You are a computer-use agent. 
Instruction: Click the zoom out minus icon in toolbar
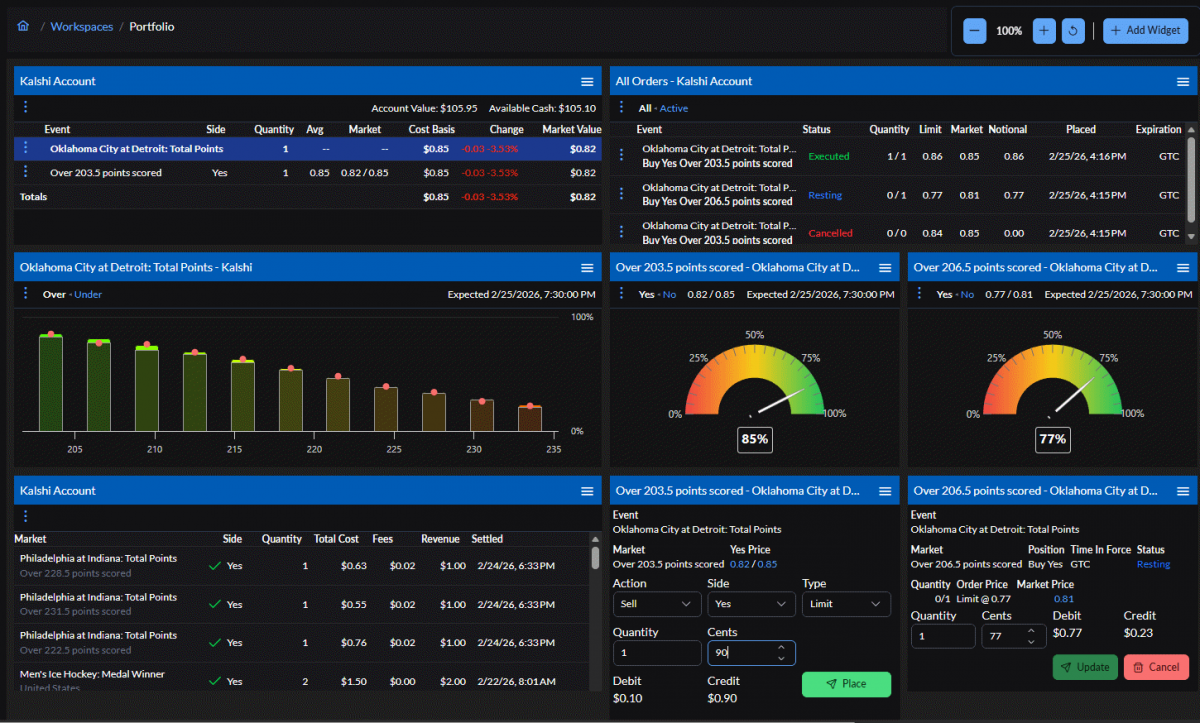tap(974, 30)
